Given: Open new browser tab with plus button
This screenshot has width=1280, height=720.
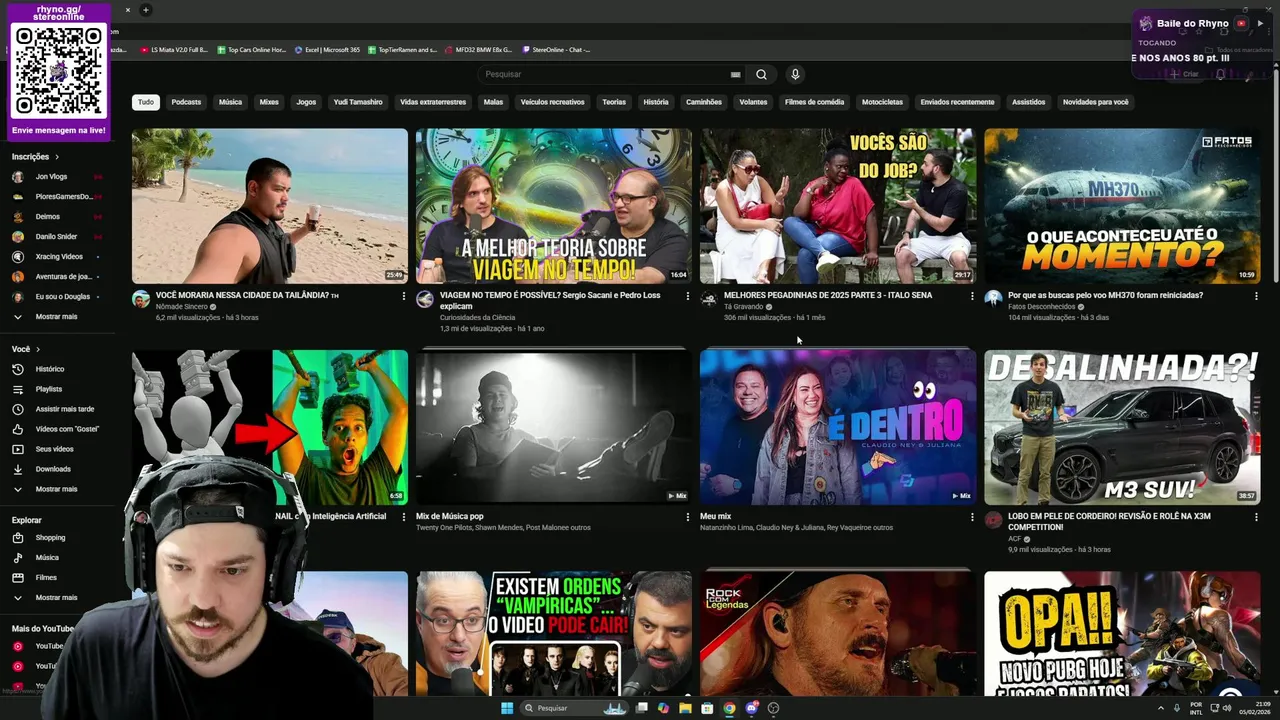Looking at the screenshot, I should (x=145, y=10).
